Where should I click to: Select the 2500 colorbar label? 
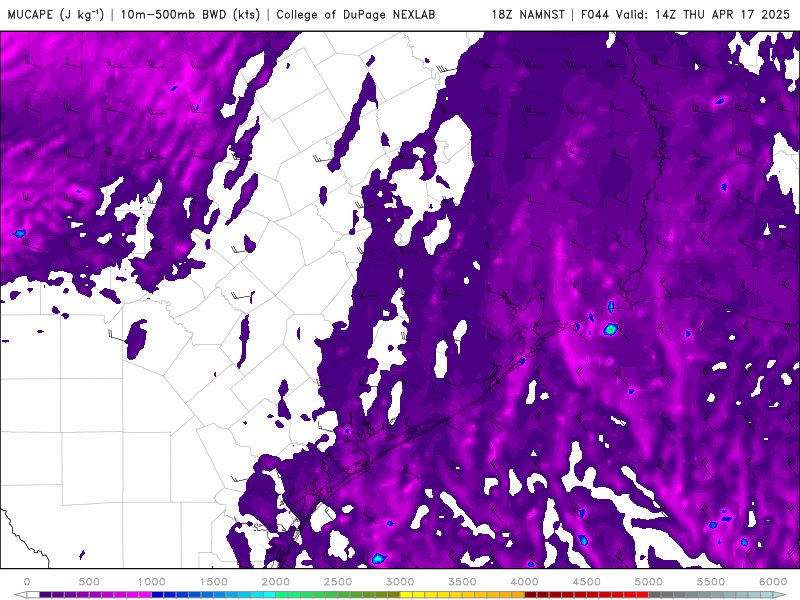coord(338,582)
